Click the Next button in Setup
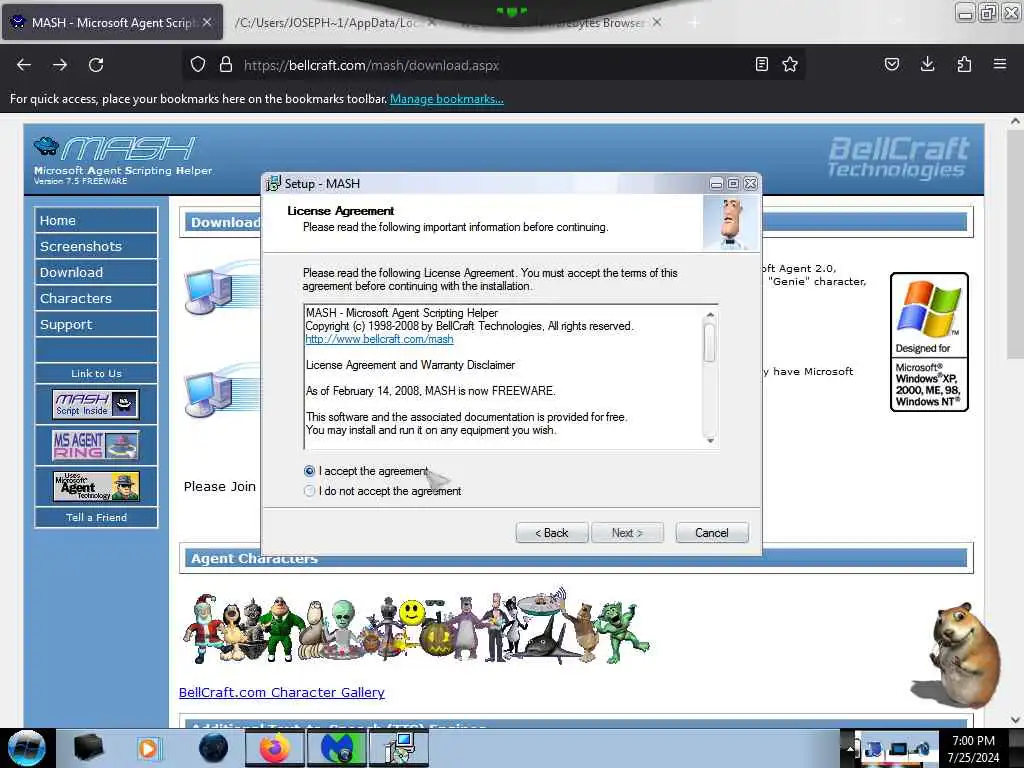The image size is (1024, 768). click(x=627, y=533)
